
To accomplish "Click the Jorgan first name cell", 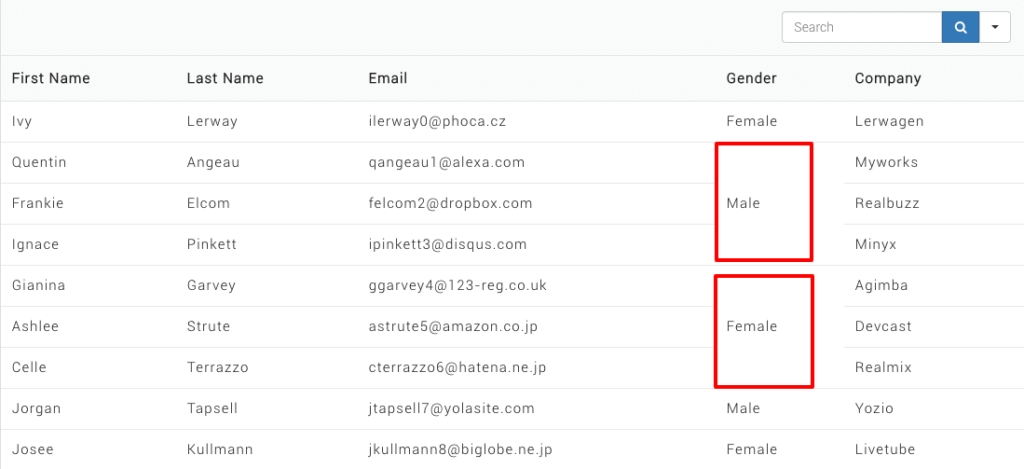I will click(36, 408).
